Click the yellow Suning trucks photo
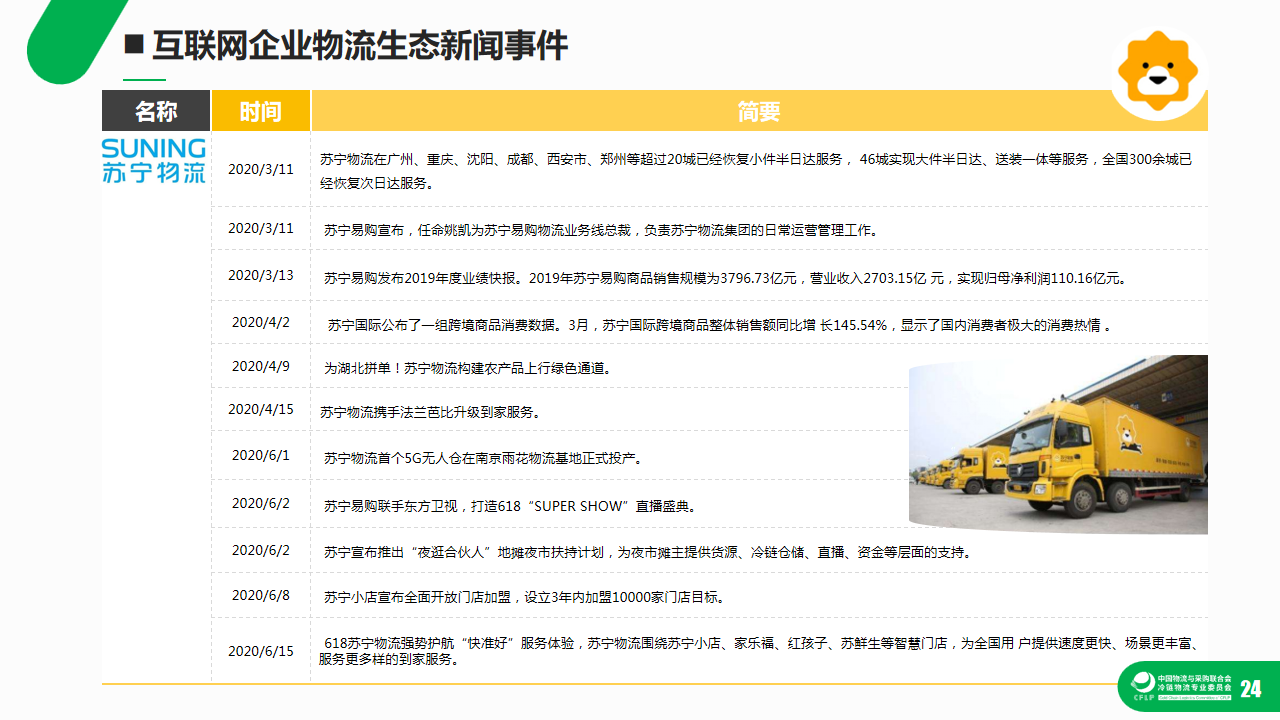Screen dimensions: 1280x720 tap(1058, 444)
